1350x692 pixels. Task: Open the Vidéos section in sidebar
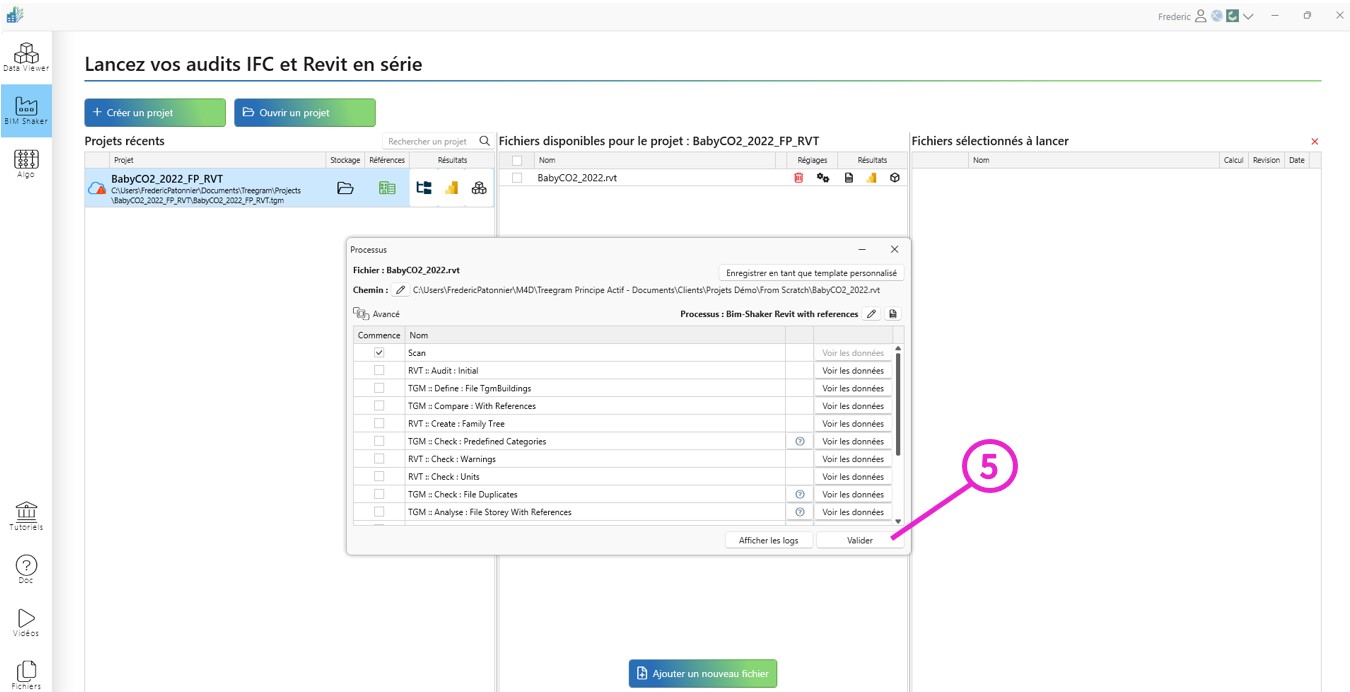click(26, 622)
